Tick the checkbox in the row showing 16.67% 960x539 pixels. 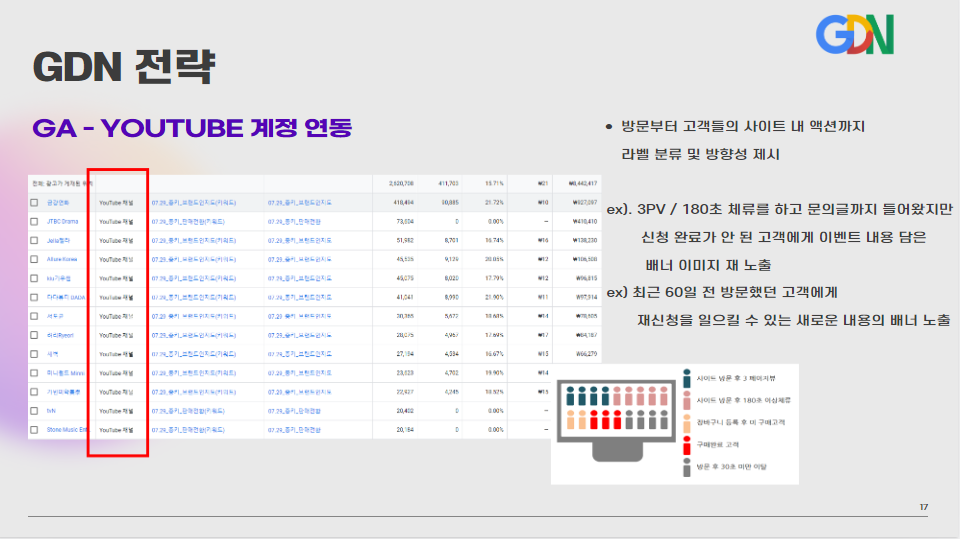click(x=34, y=354)
